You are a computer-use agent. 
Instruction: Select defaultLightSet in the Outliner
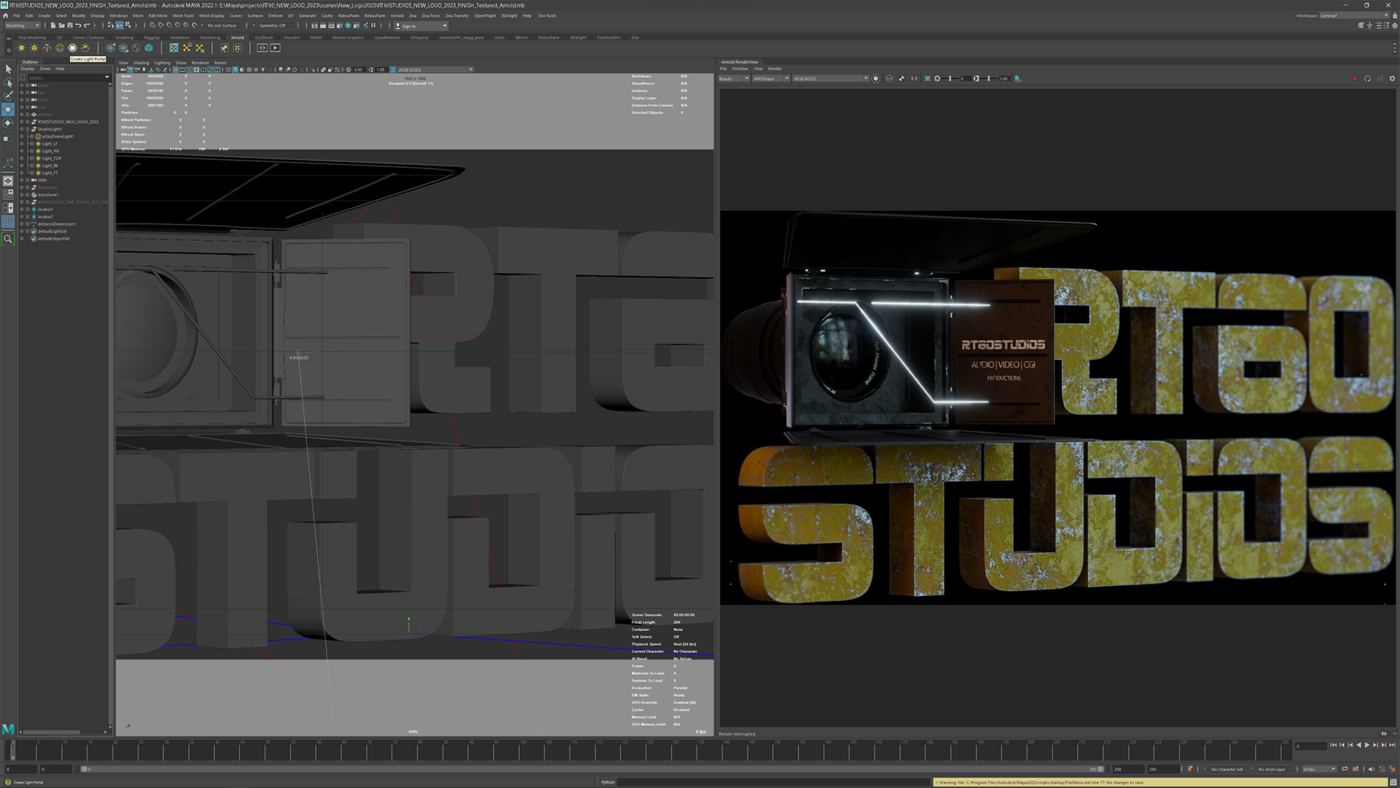click(x=52, y=231)
